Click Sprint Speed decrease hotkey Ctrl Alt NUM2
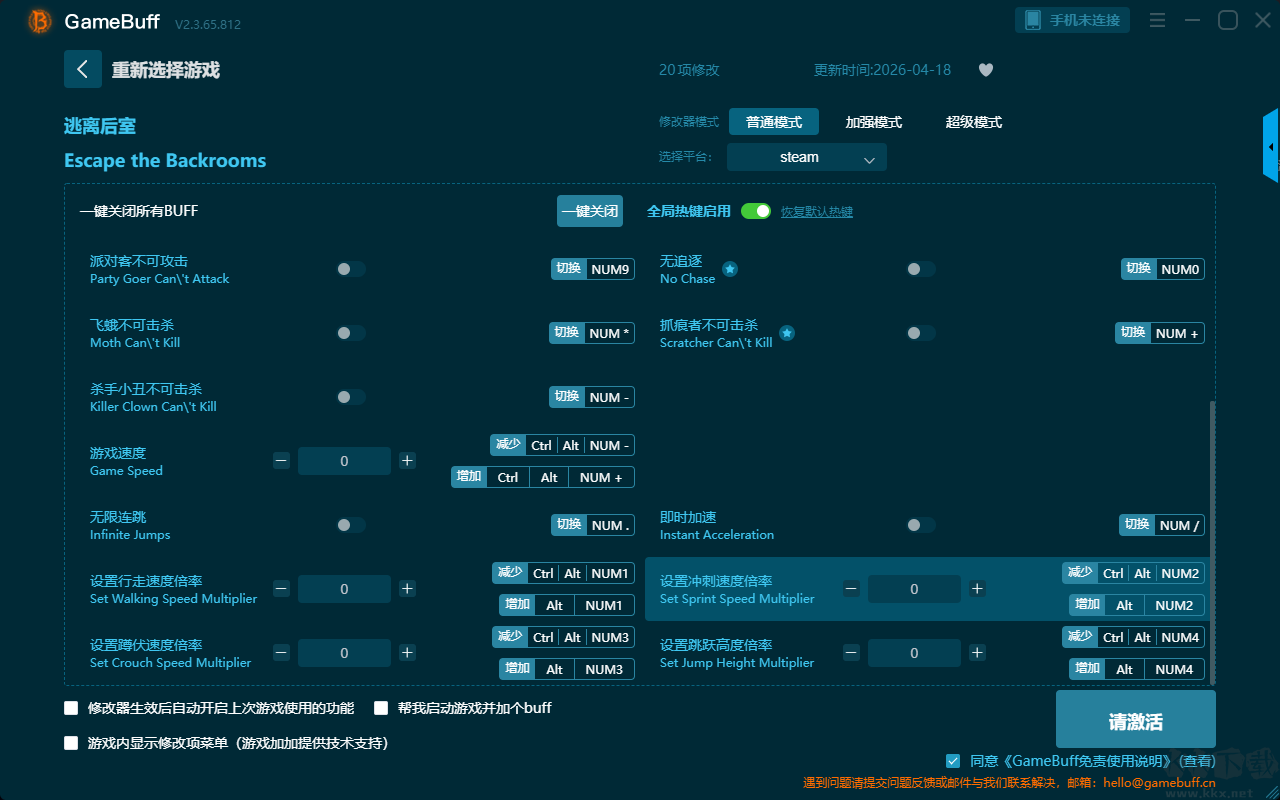 click(x=1133, y=573)
